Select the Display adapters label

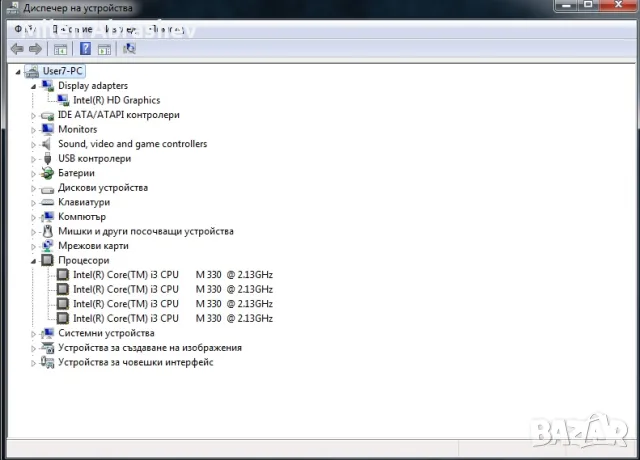(x=93, y=86)
